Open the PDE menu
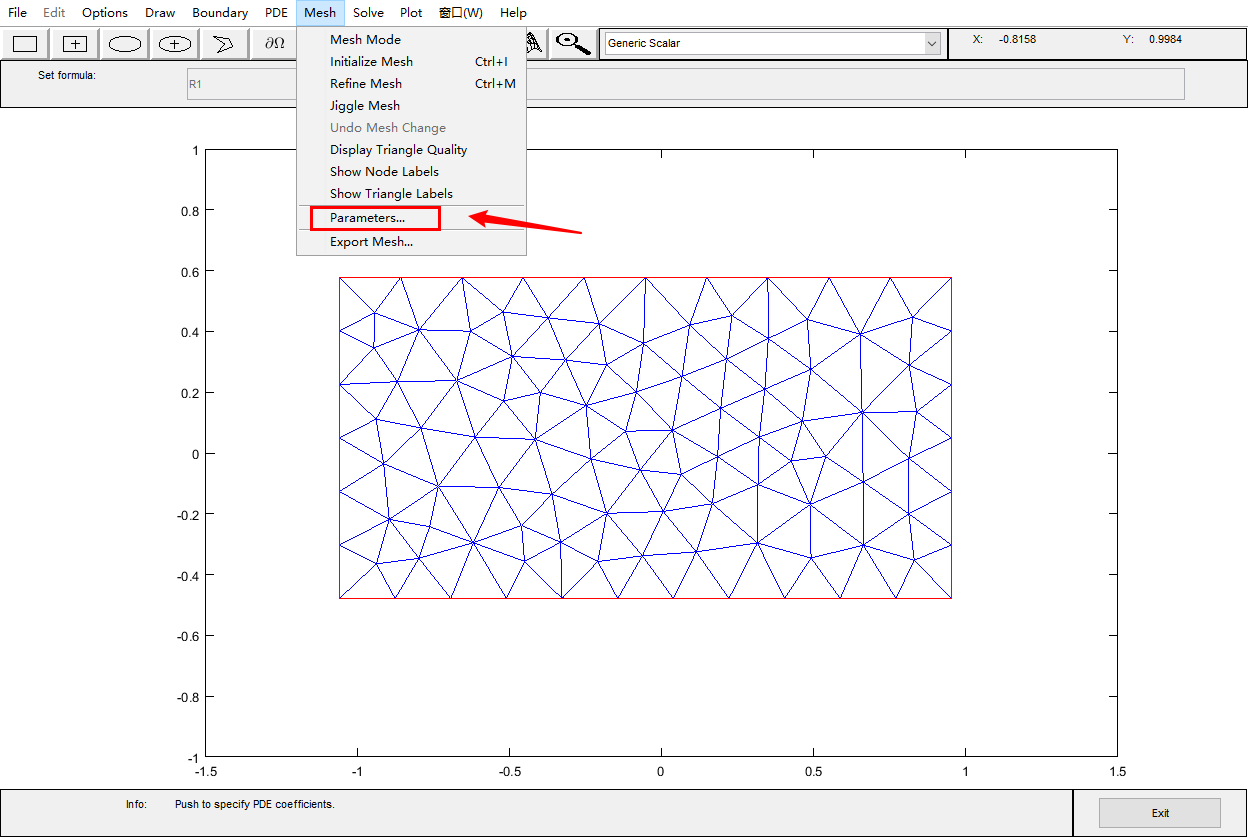 [277, 13]
